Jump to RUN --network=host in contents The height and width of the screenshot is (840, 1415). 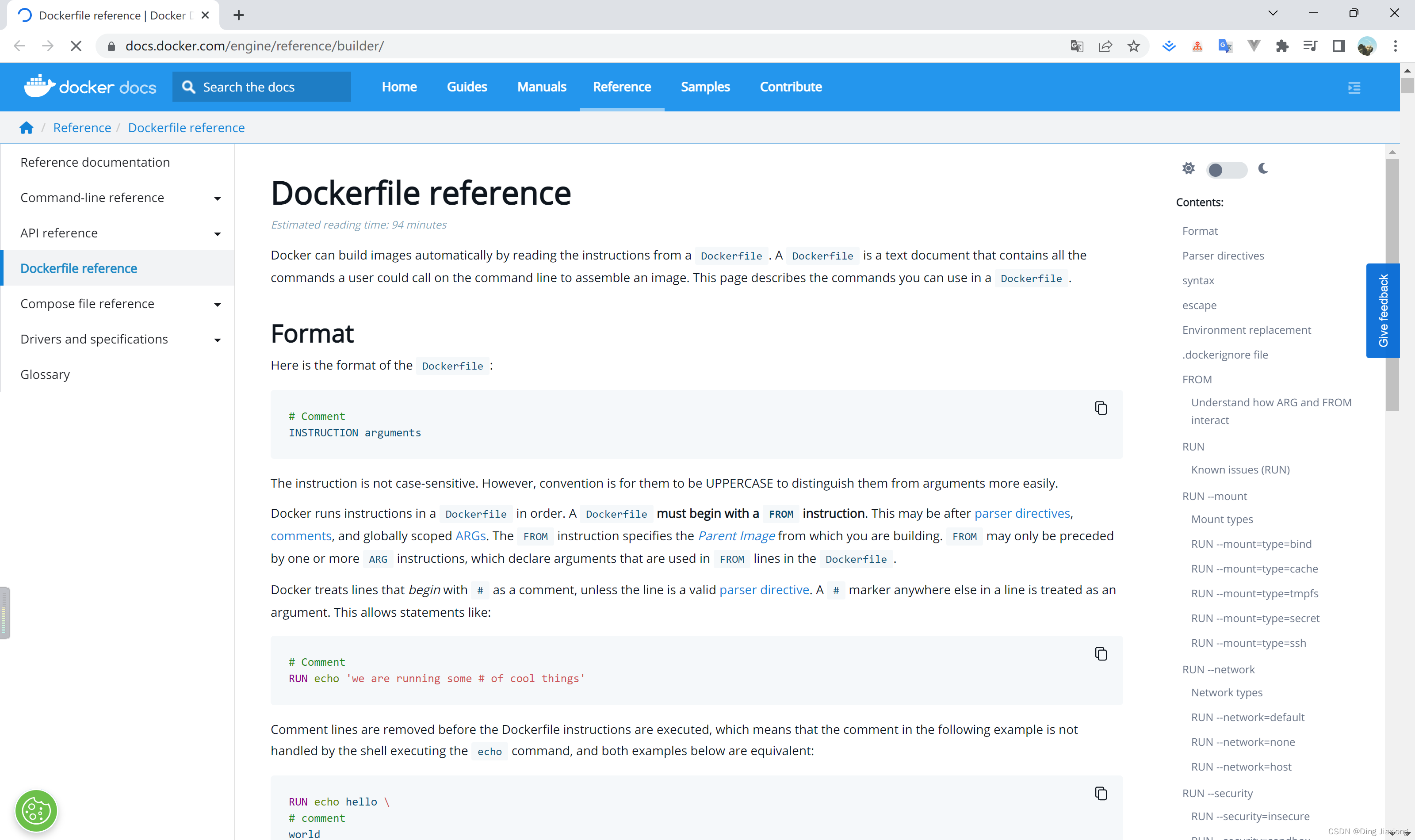pos(1241,767)
